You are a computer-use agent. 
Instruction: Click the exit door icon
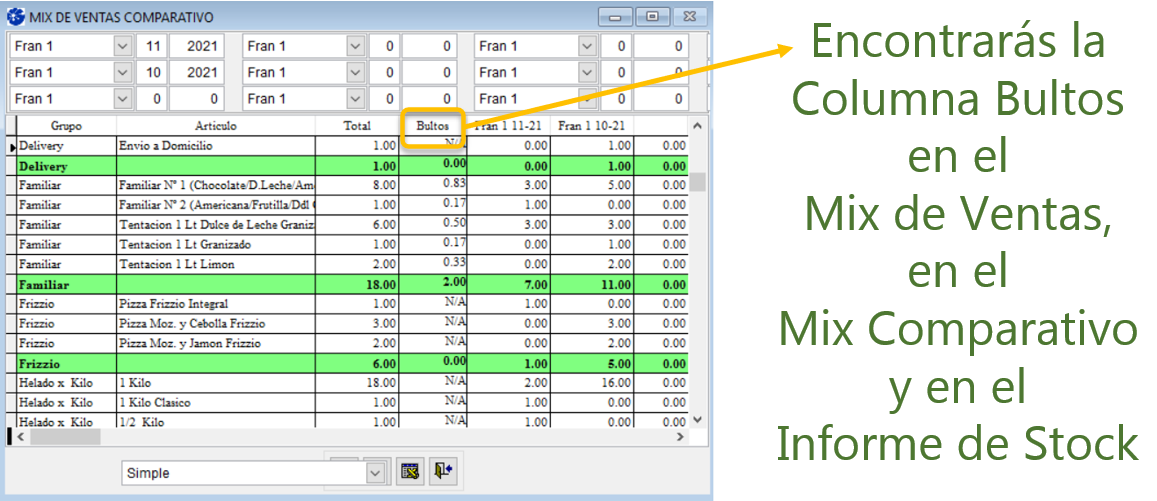pyautogui.click(x=443, y=472)
